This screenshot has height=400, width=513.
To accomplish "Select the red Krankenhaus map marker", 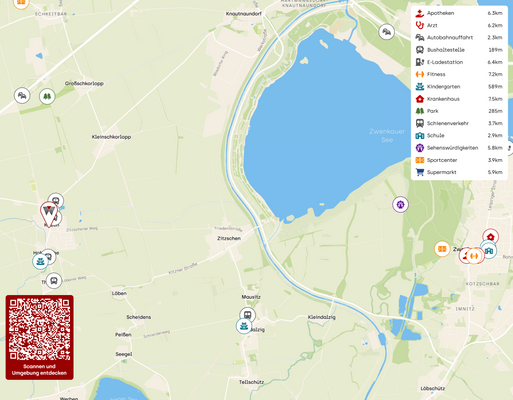I will point(490,237).
